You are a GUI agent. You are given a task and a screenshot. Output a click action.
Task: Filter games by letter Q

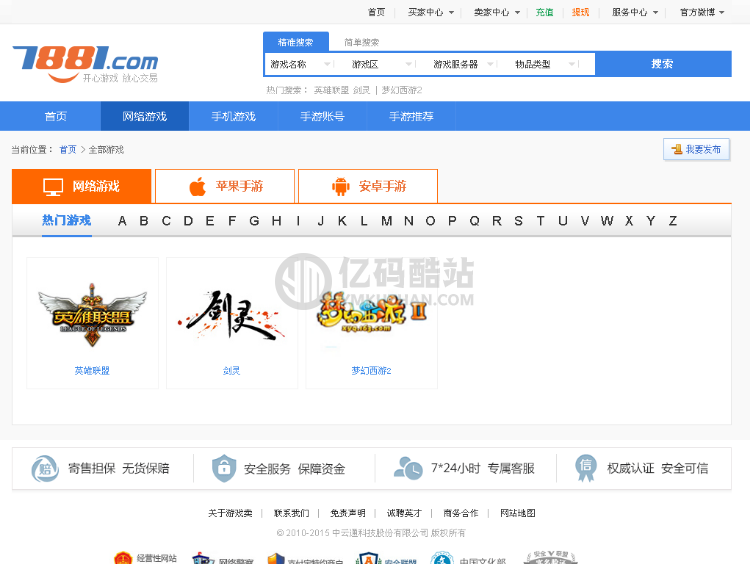pyautogui.click(x=474, y=221)
